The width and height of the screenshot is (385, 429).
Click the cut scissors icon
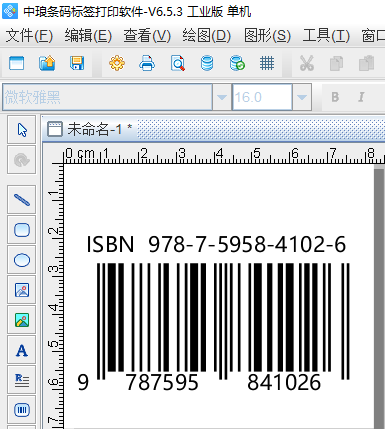pyautogui.click(x=307, y=63)
